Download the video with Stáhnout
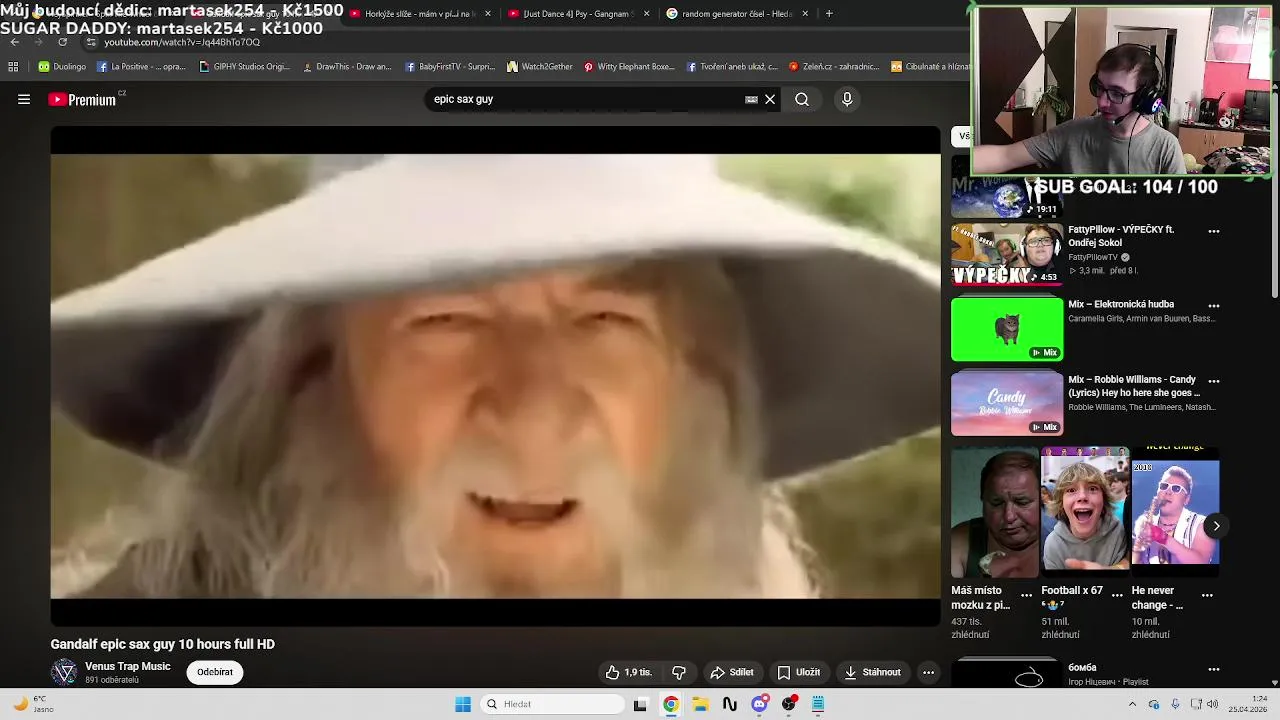Image resolution: width=1280 pixels, height=720 pixels. (x=873, y=672)
